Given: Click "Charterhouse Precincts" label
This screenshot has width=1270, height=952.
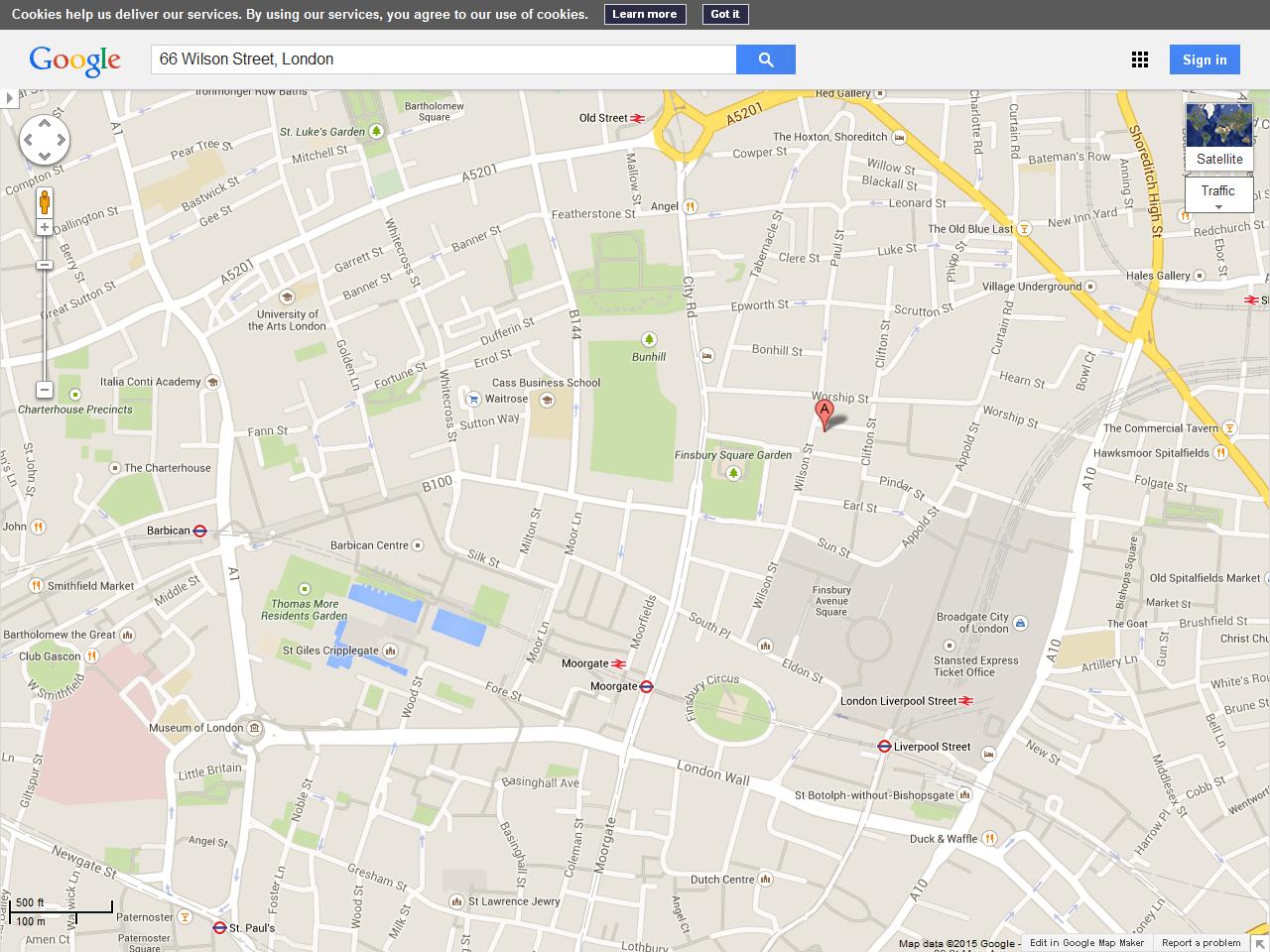Looking at the screenshot, I should [75, 410].
